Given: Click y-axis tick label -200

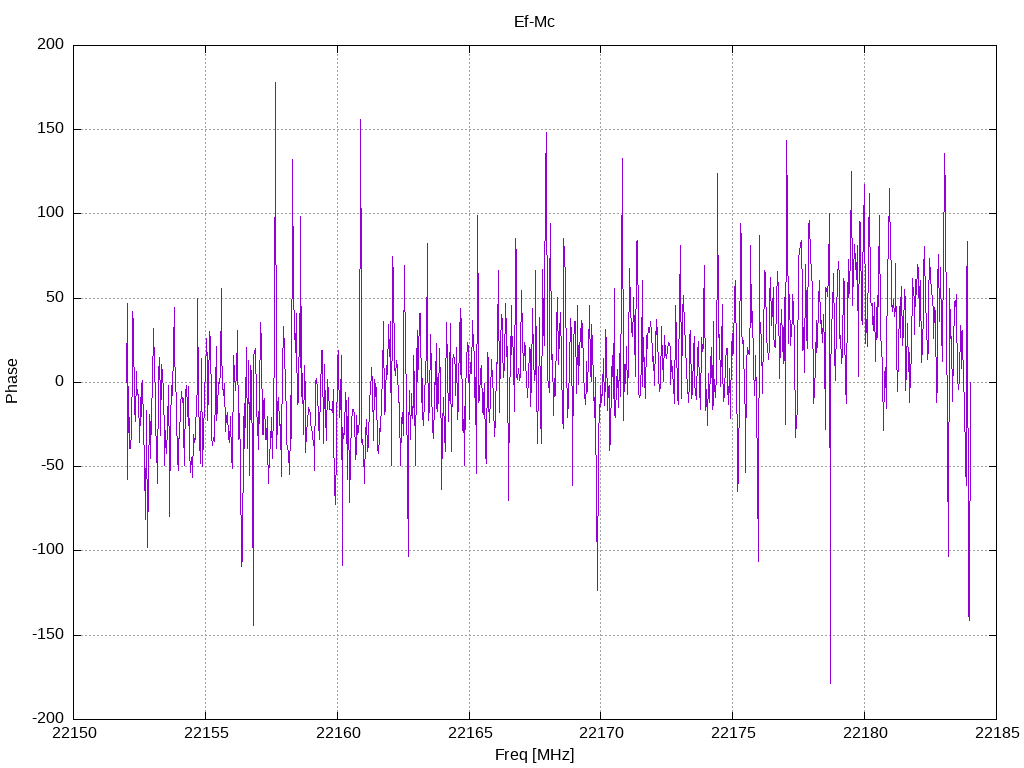Looking at the screenshot, I should [x=48, y=718].
